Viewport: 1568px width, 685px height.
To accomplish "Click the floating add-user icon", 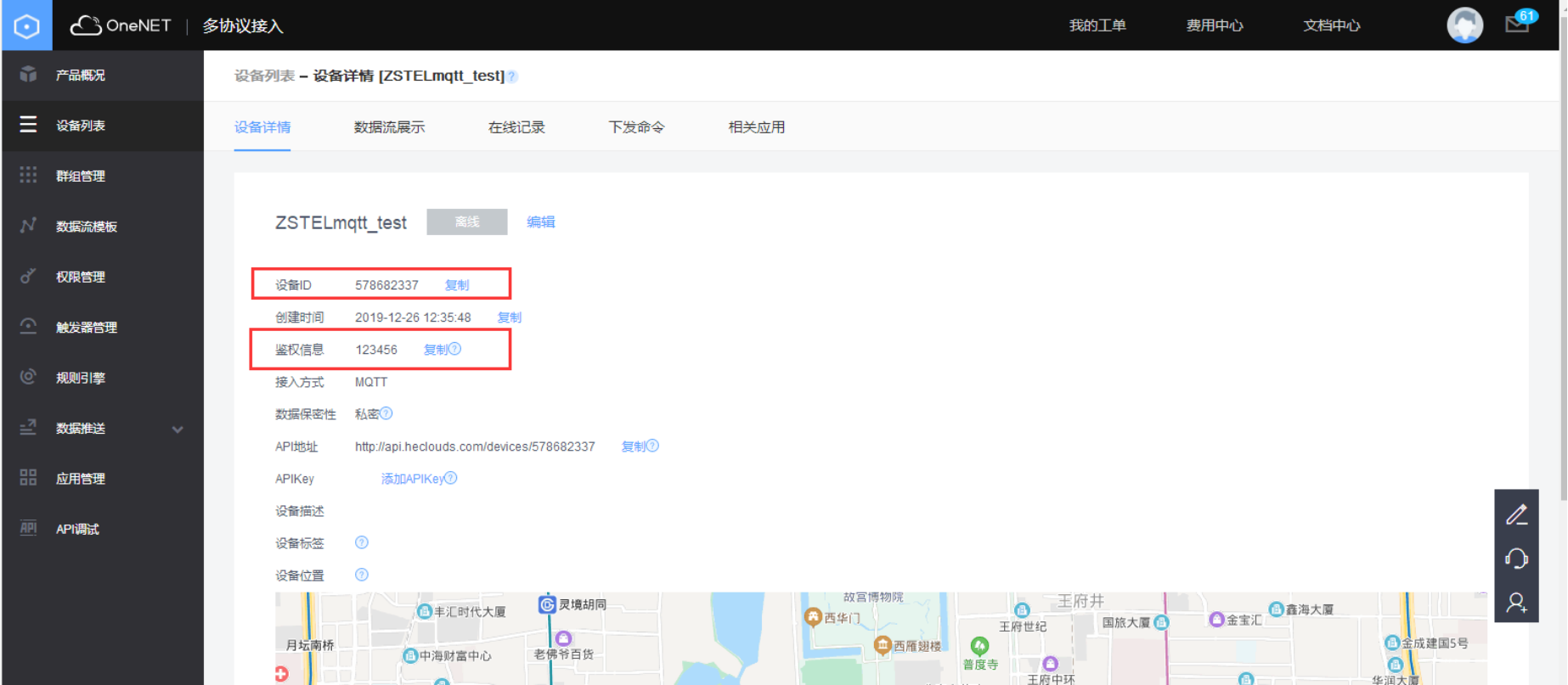I will coord(1516,603).
